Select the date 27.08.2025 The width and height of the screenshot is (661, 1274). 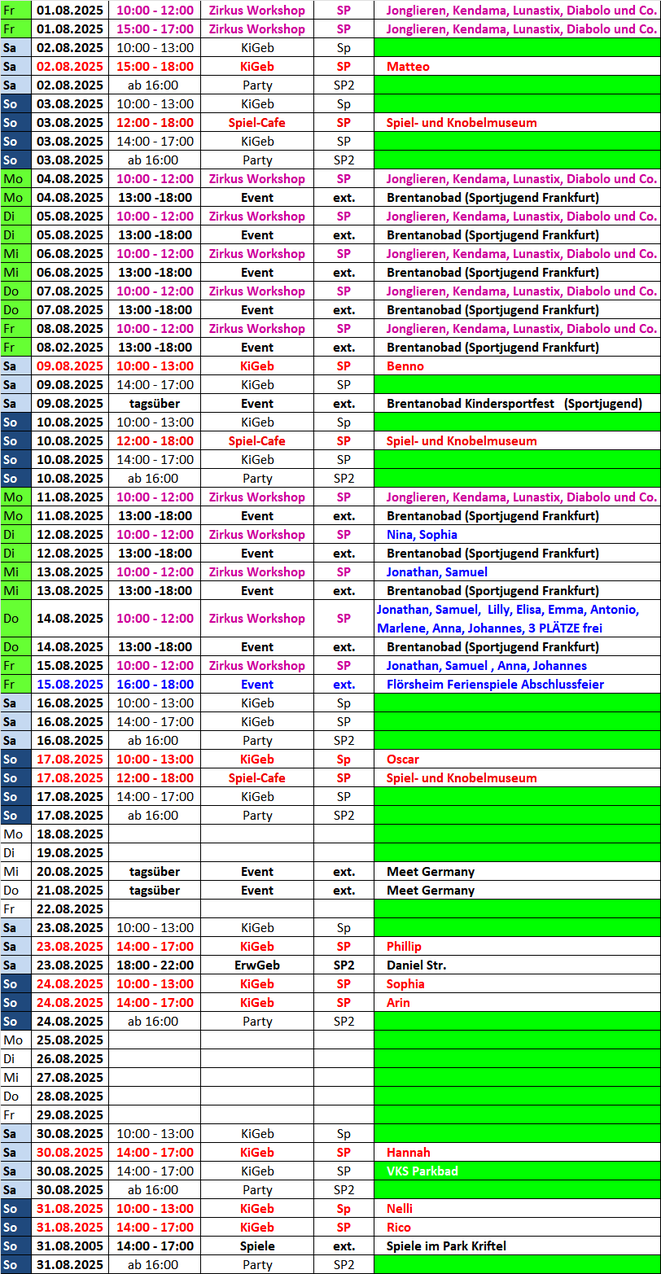coord(69,1077)
